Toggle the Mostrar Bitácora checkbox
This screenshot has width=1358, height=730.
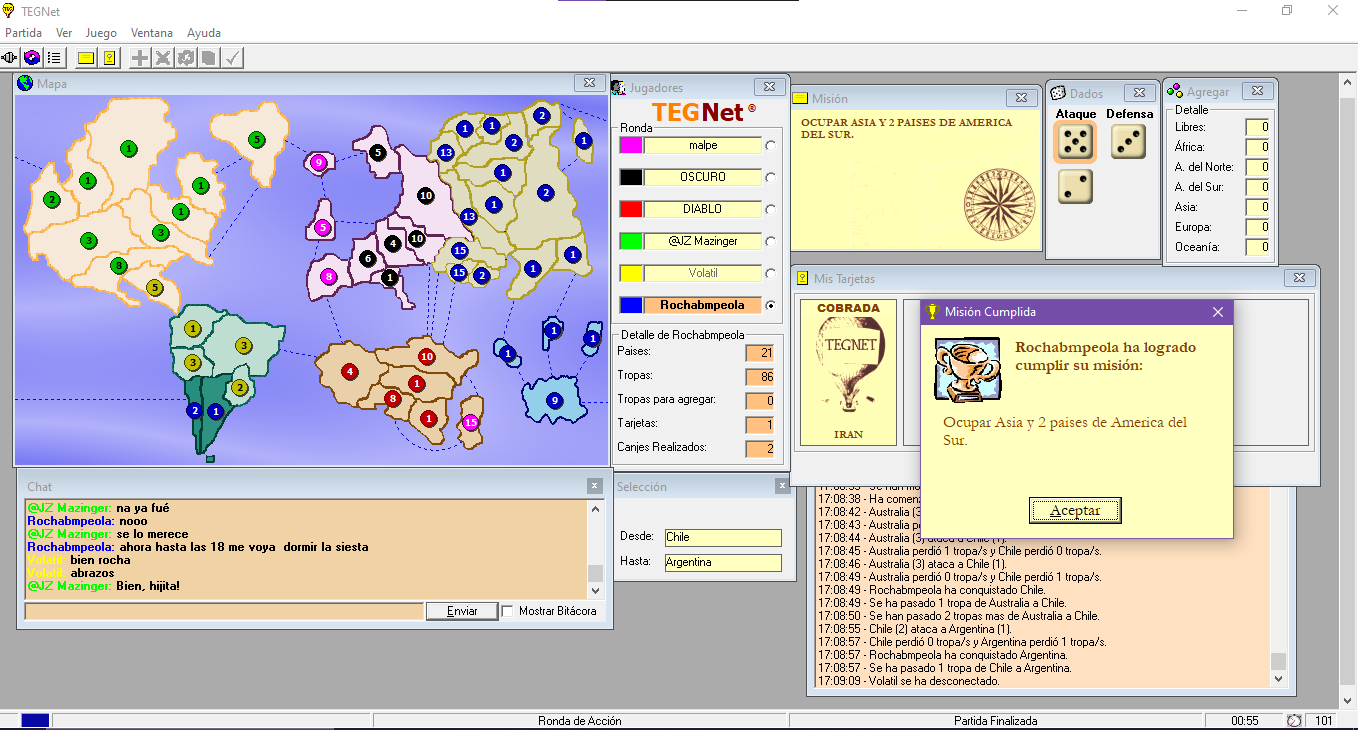tap(508, 611)
